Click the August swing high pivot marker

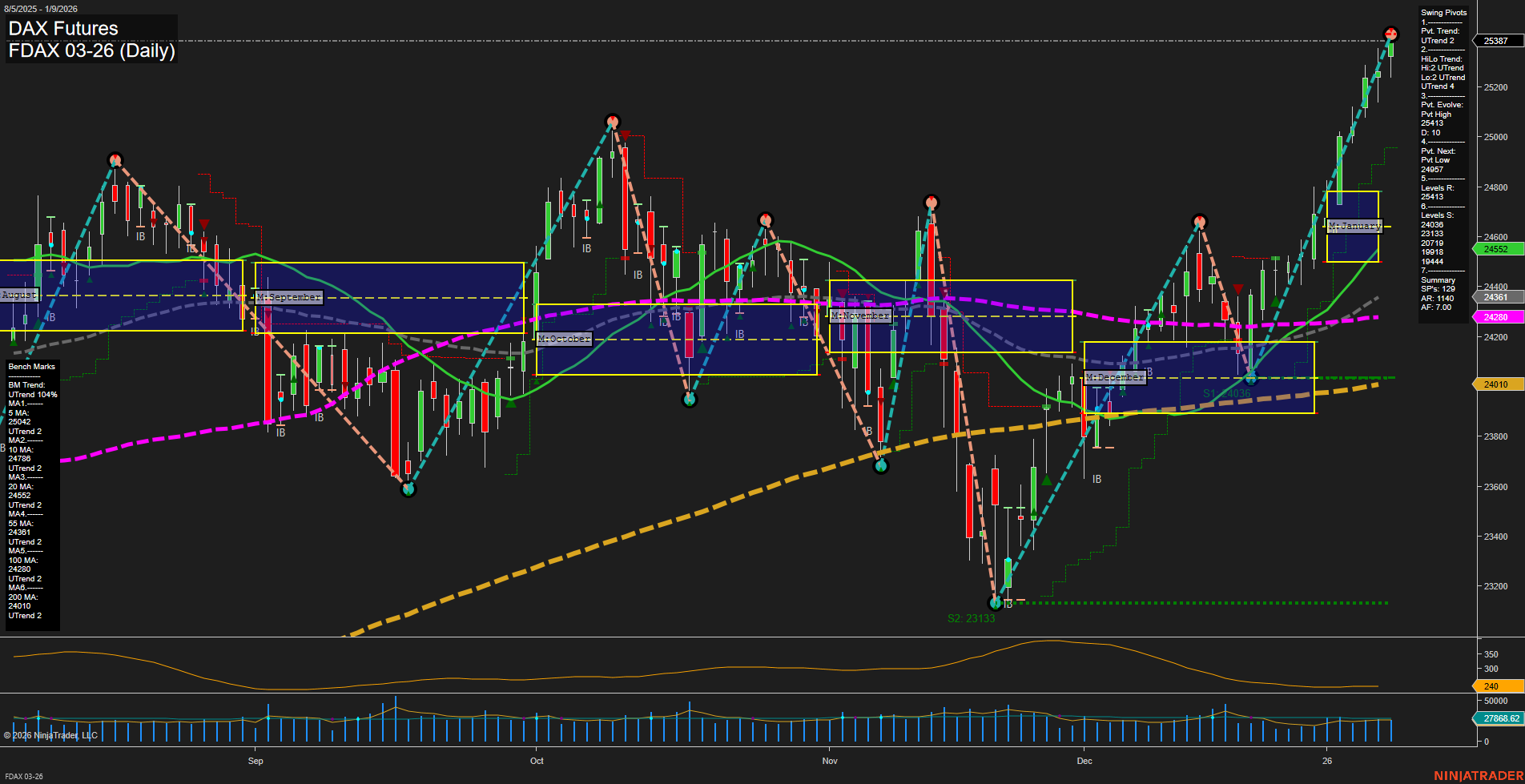point(115,159)
